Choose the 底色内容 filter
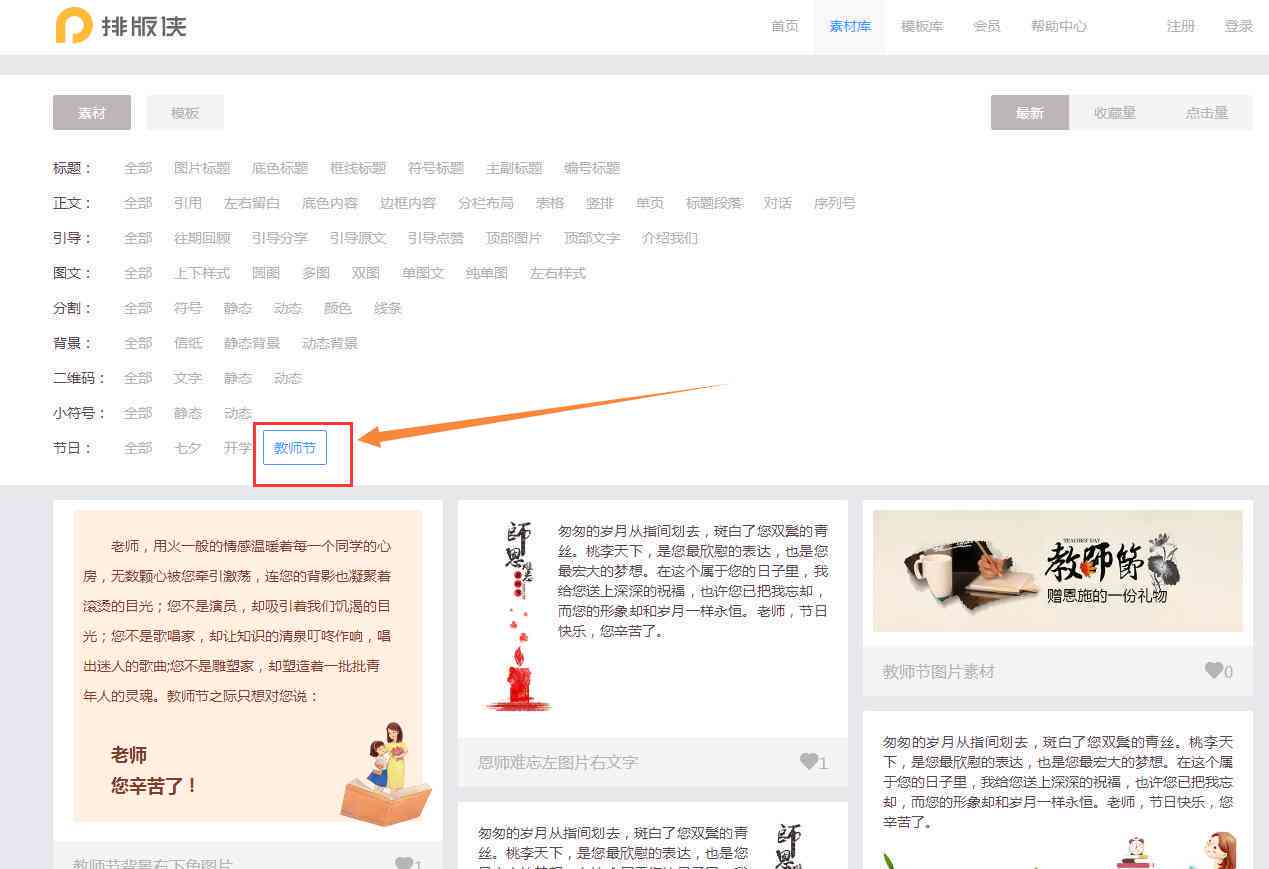 pyautogui.click(x=330, y=203)
